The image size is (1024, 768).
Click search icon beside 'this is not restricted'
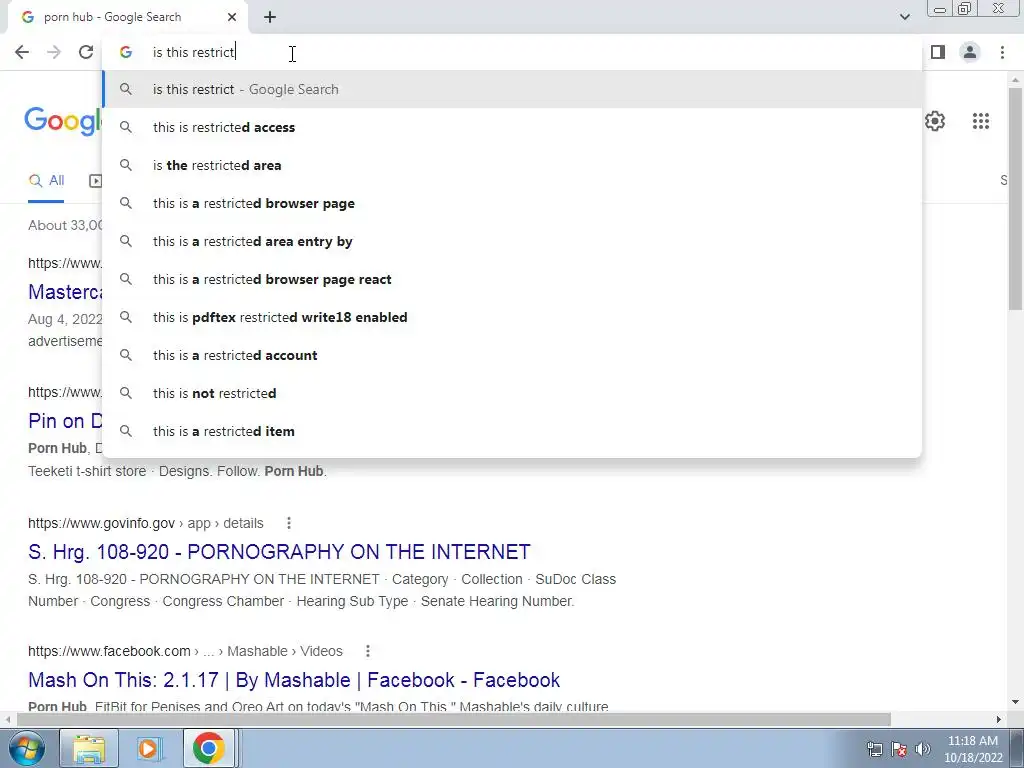[x=126, y=393]
